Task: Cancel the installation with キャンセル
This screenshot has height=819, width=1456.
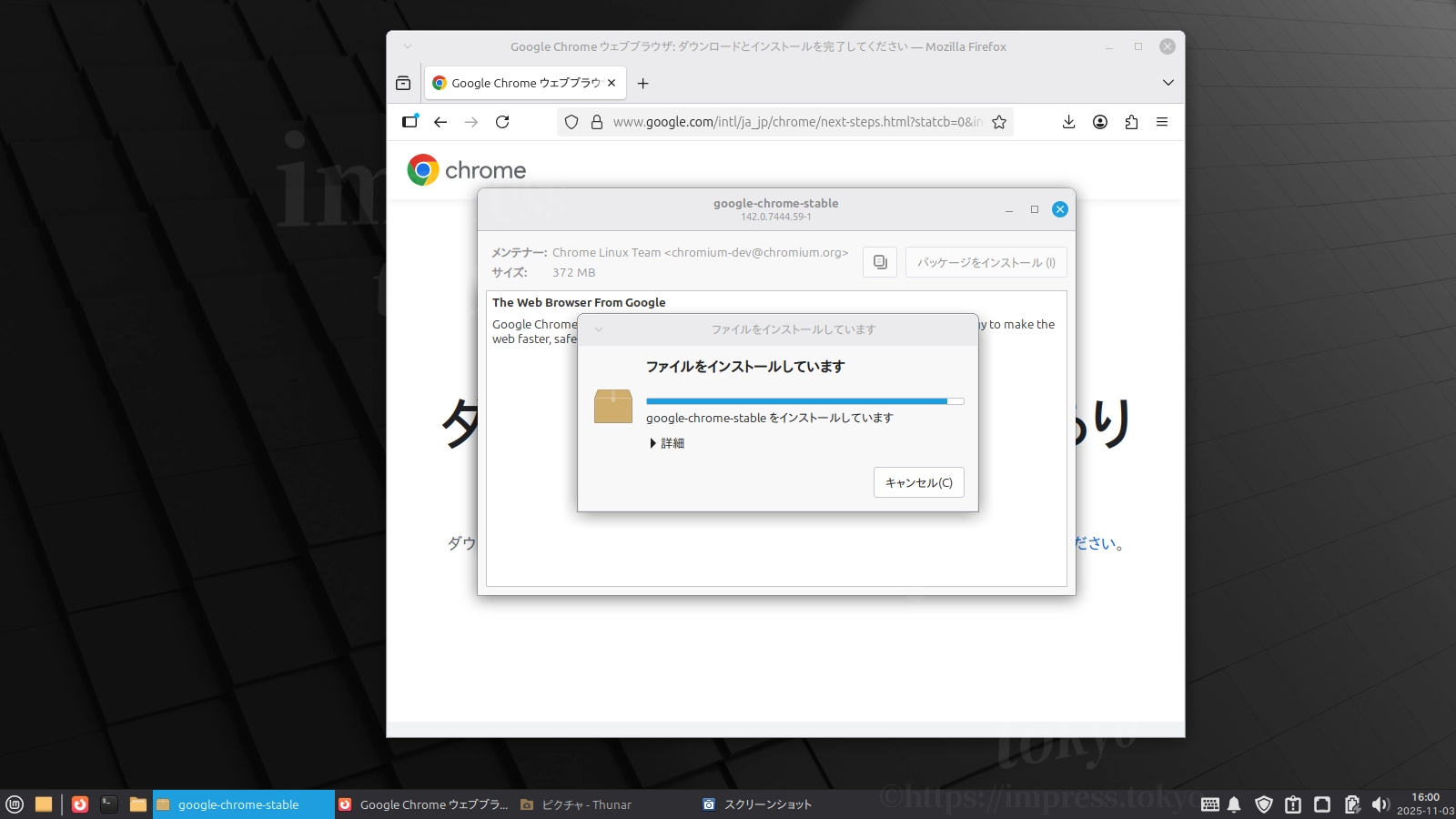Action: [x=919, y=482]
